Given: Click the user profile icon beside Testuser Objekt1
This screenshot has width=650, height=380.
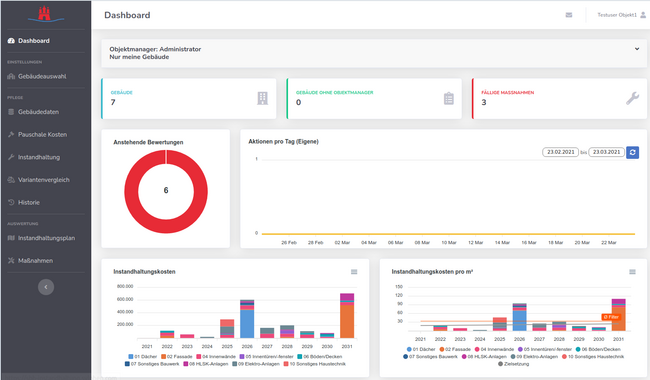Looking at the screenshot, I should tap(643, 15).
